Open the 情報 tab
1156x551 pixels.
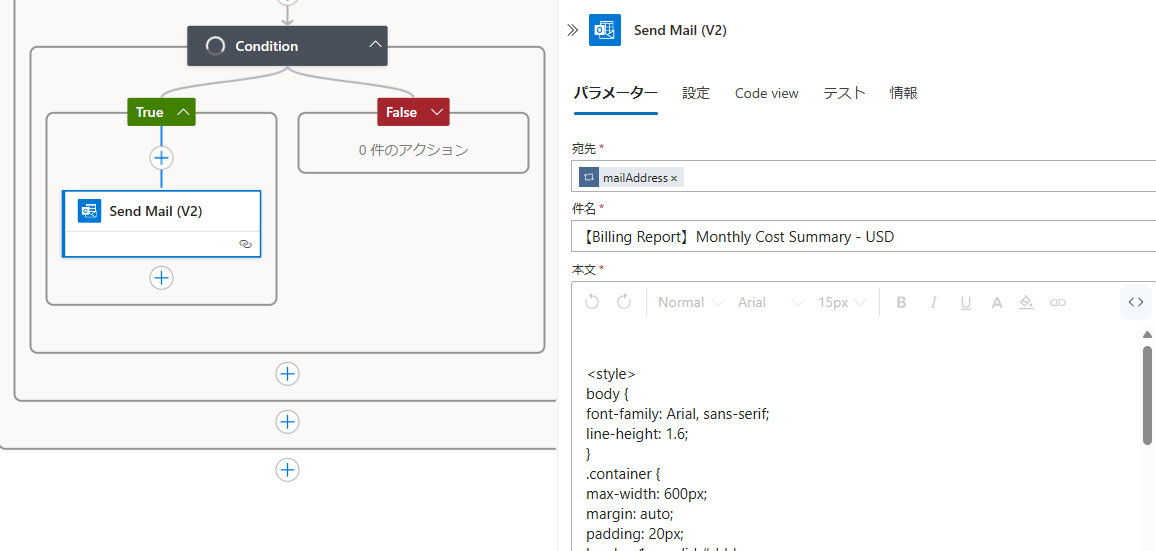pos(904,93)
